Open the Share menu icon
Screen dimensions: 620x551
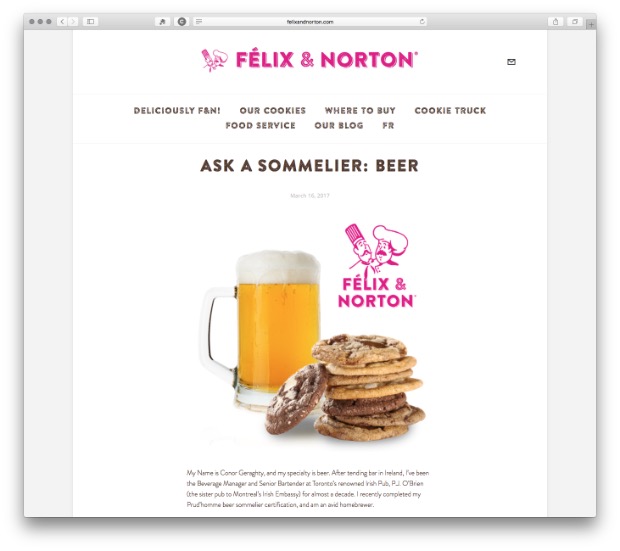[x=555, y=21]
